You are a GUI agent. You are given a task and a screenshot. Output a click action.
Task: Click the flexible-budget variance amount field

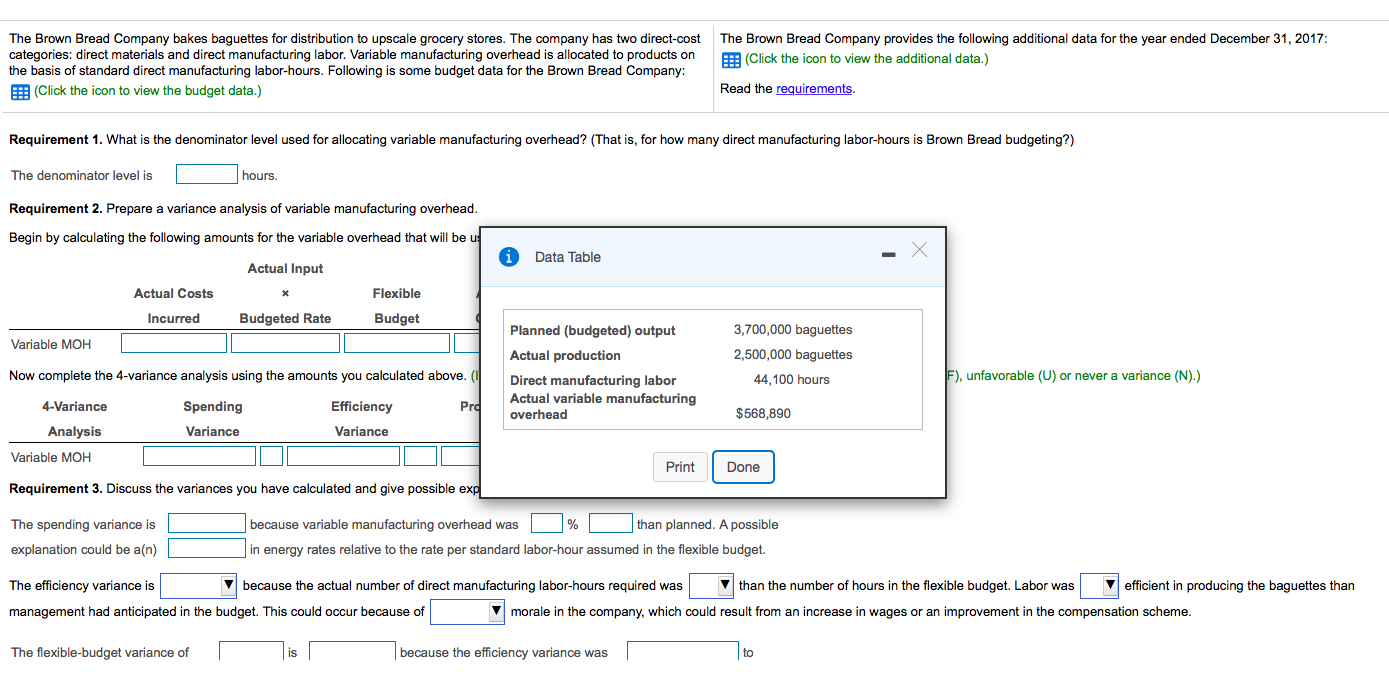tap(250, 652)
